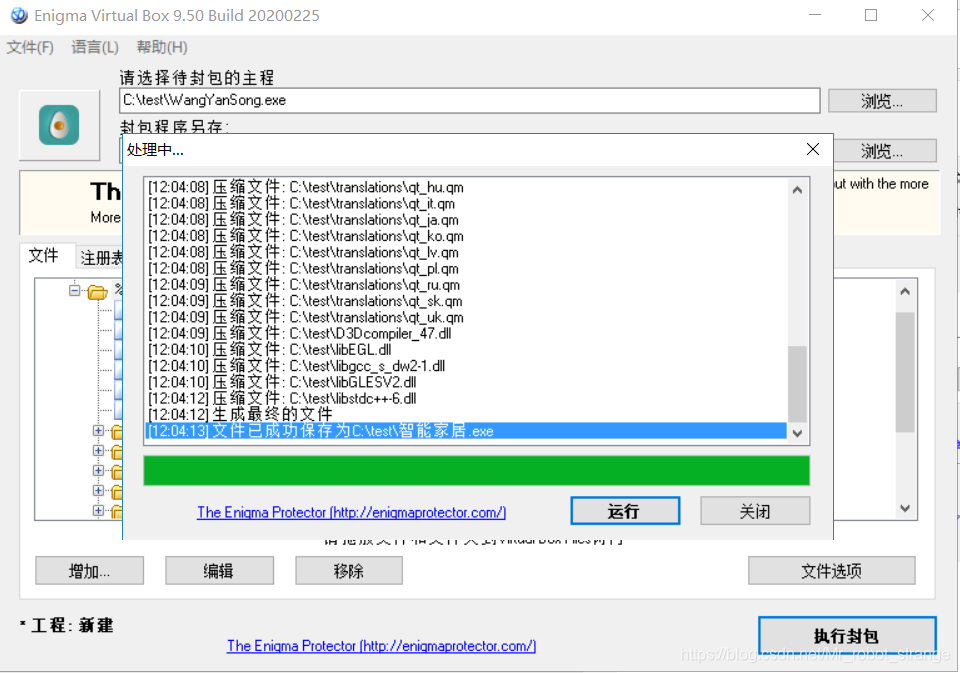The height and width of the screenshot is (673, 960).
Task: Select log line for libgcc_s_dw2-1.dll
Action: click(x=466, y=366)
